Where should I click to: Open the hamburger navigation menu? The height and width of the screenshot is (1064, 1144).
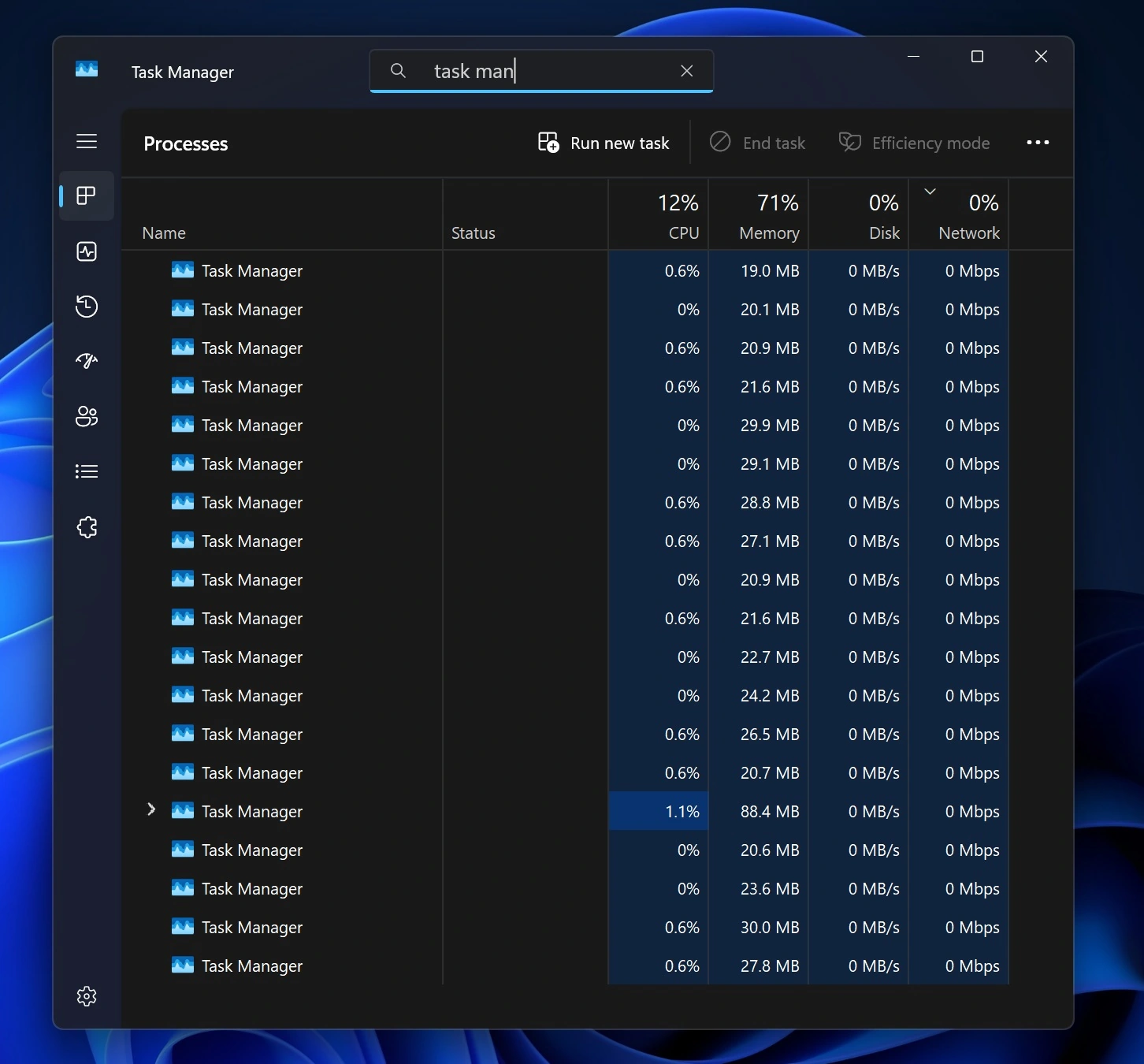[x=87, y=141]
